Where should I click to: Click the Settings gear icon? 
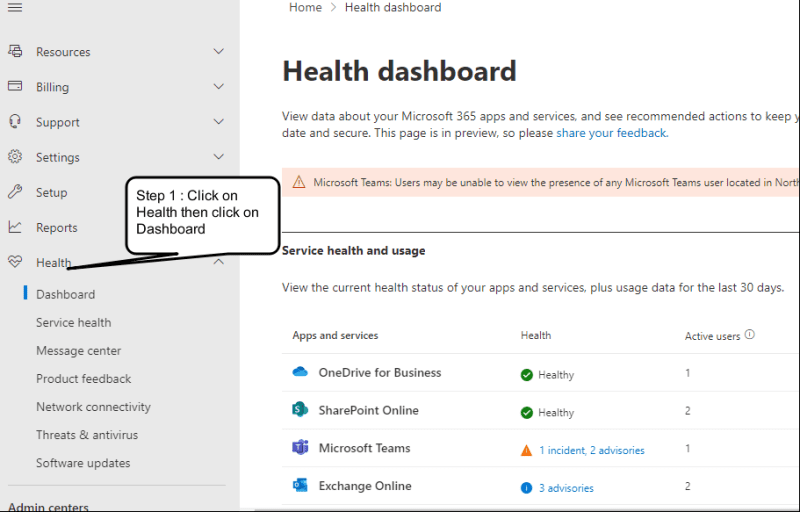click(15, 157)
